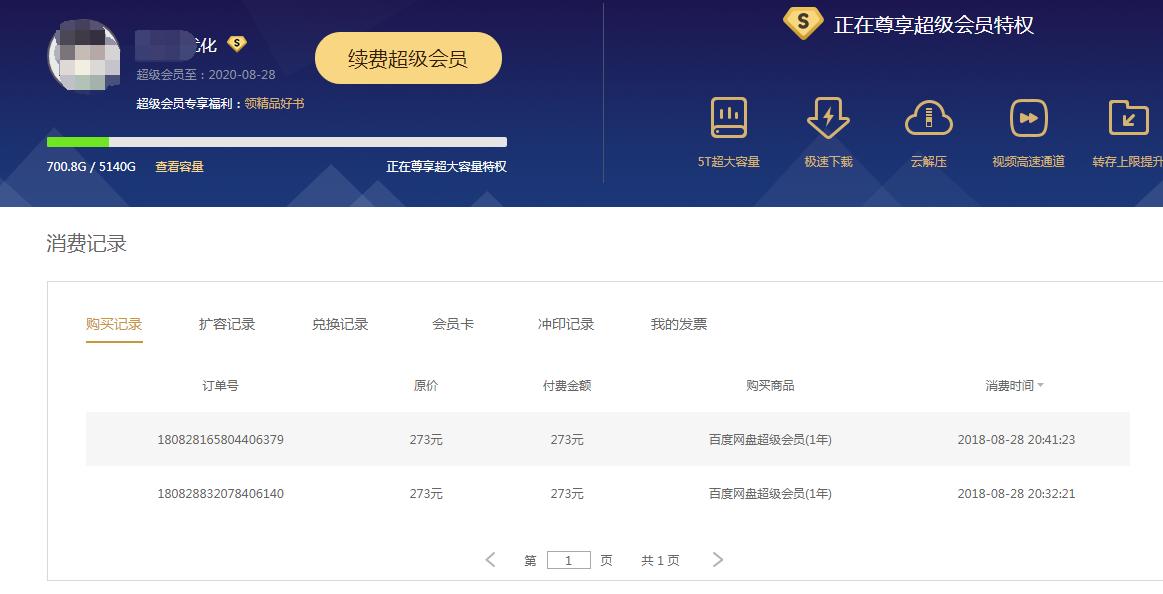The height and width of the screenshot is (594, 1163).
Task: Select the 购买记录 tab
Action: (114, 324)
